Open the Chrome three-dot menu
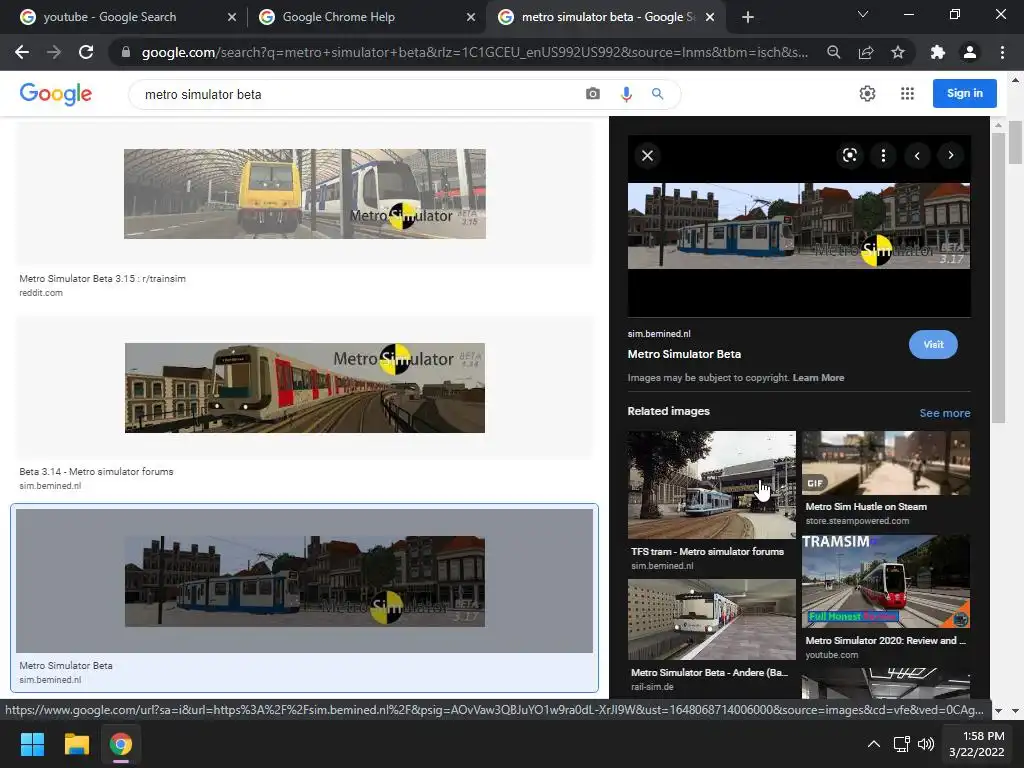The image size is (1024, 768). tap(1002, 52)
